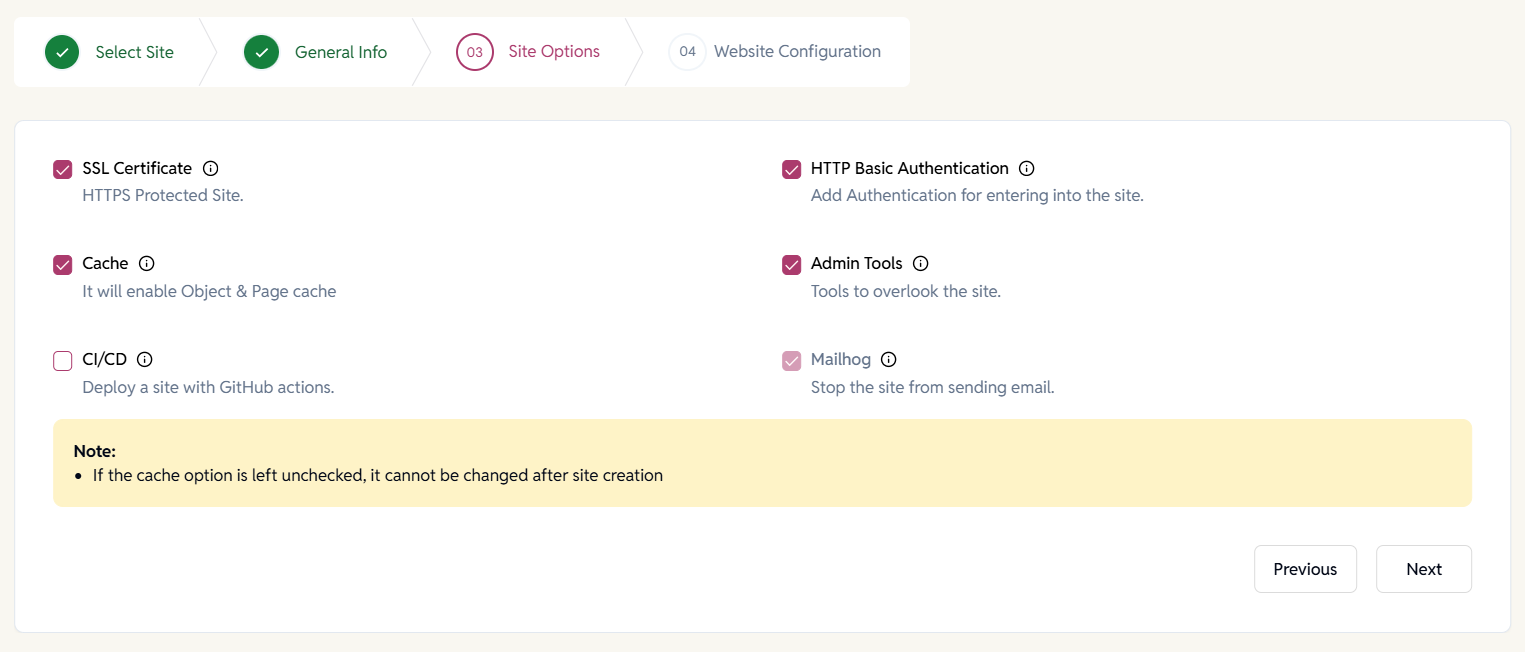Click info icon beside Mailhog
1525x652 pixels.
click(888, 359)
